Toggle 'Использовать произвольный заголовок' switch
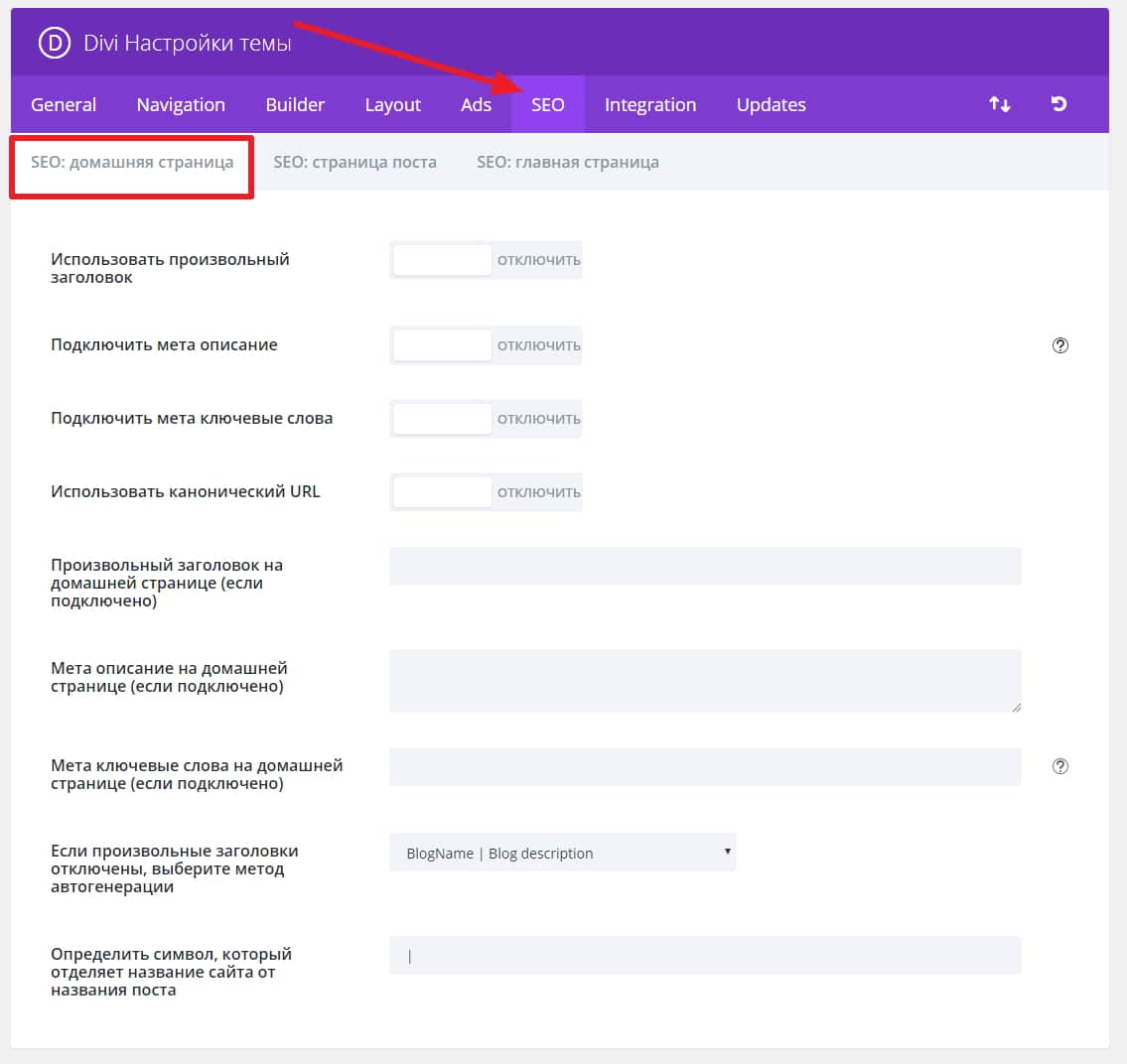1127x1064 pixels. point(486,260)
